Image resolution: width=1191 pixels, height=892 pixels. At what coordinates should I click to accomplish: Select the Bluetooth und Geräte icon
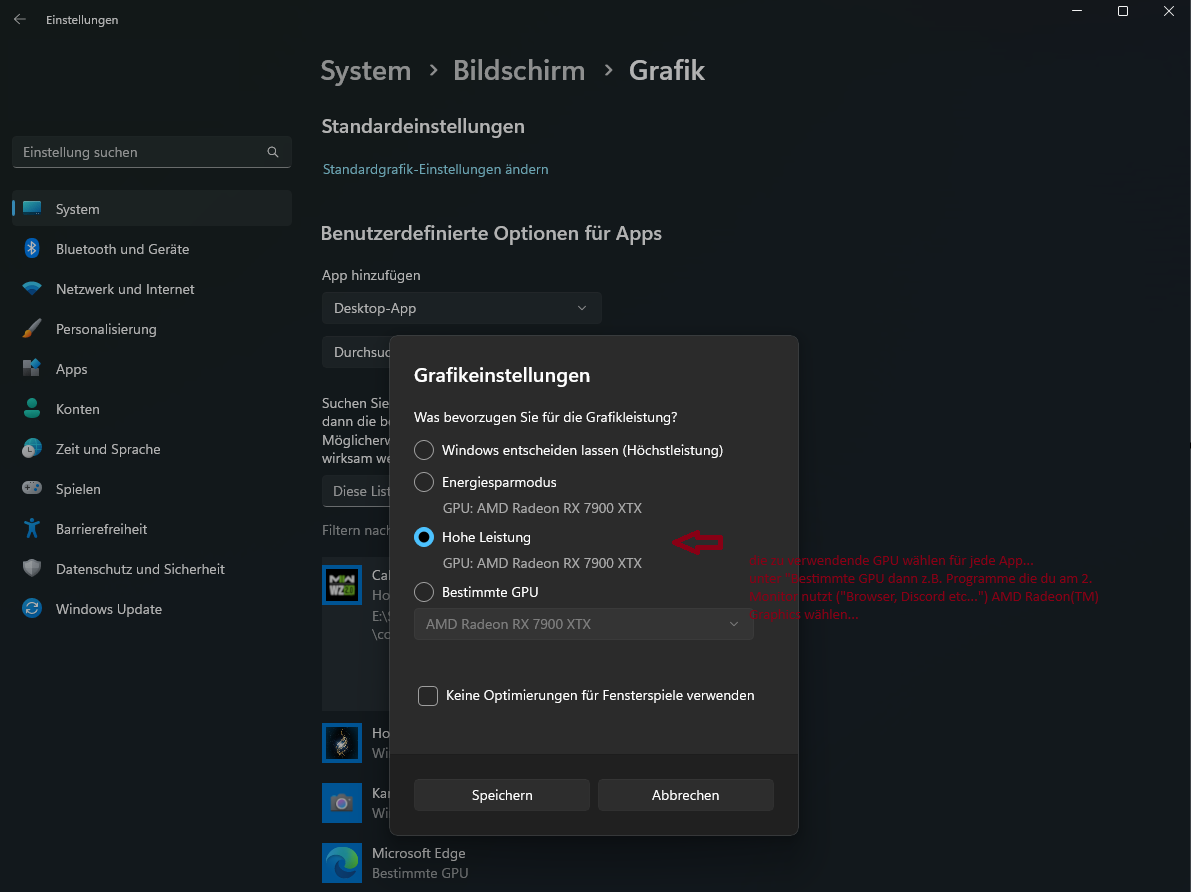click(32, 248)
